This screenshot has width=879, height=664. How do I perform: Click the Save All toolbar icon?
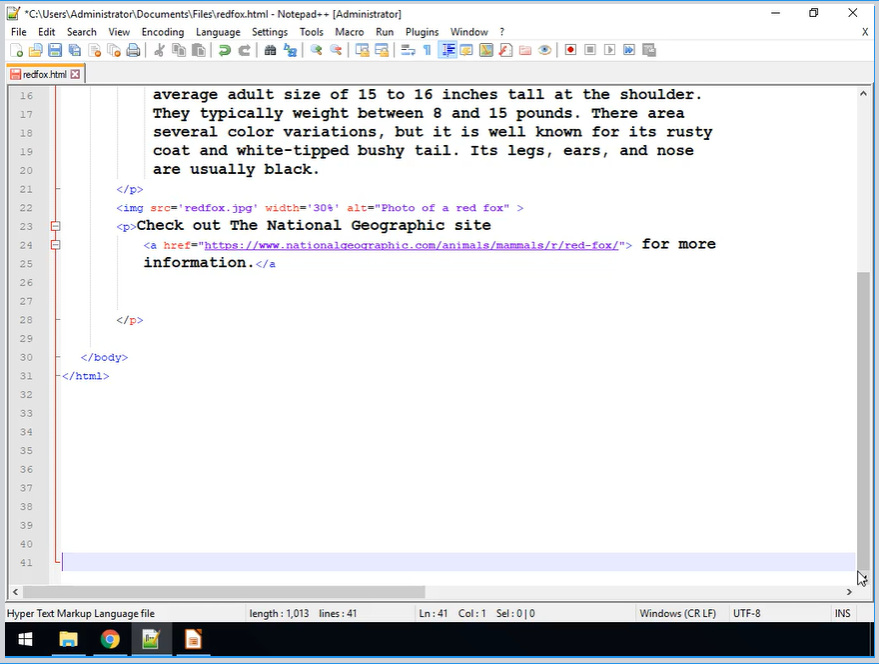tap(75, 50)
